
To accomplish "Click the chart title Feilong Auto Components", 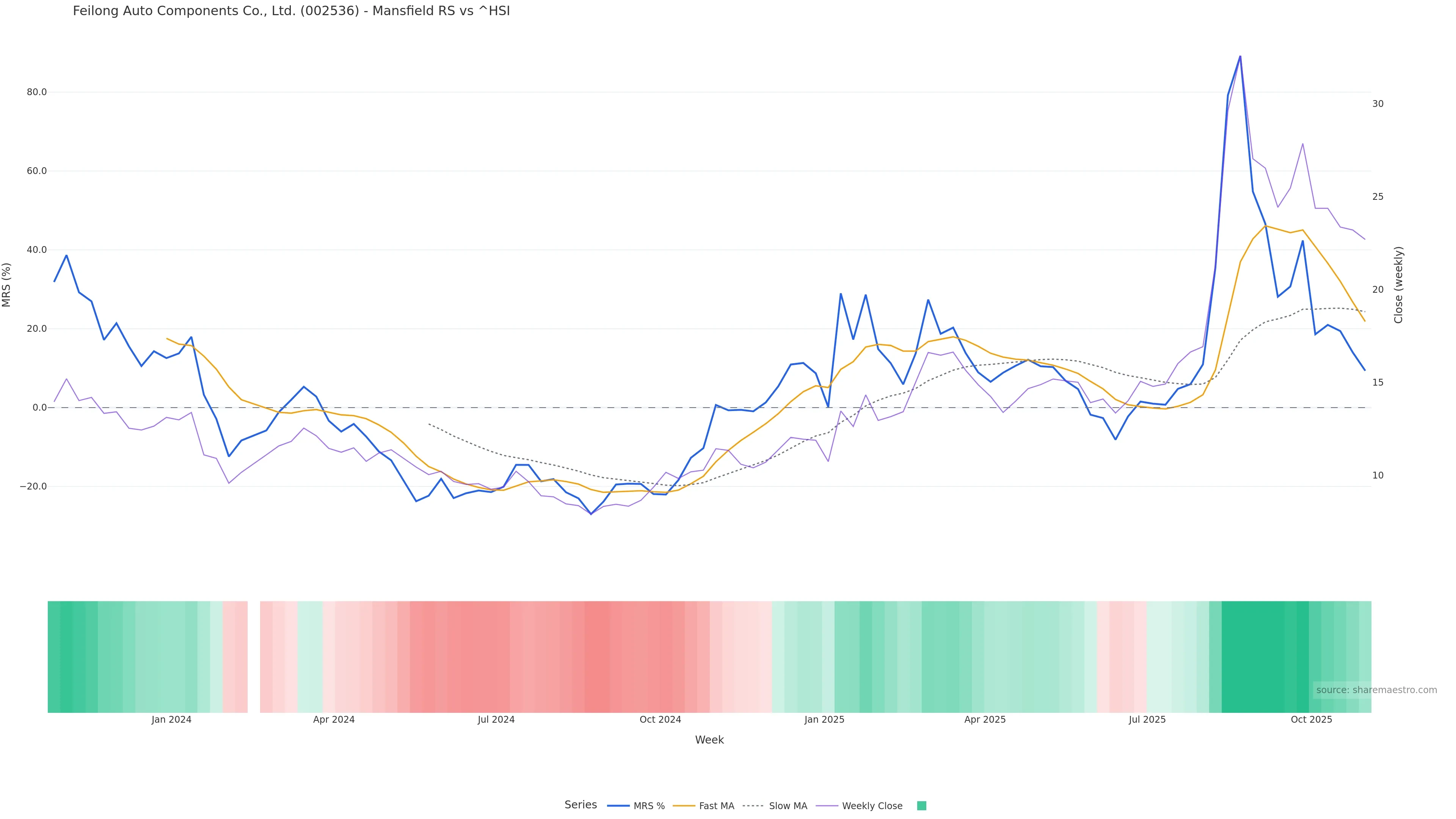I will (291, 11).
